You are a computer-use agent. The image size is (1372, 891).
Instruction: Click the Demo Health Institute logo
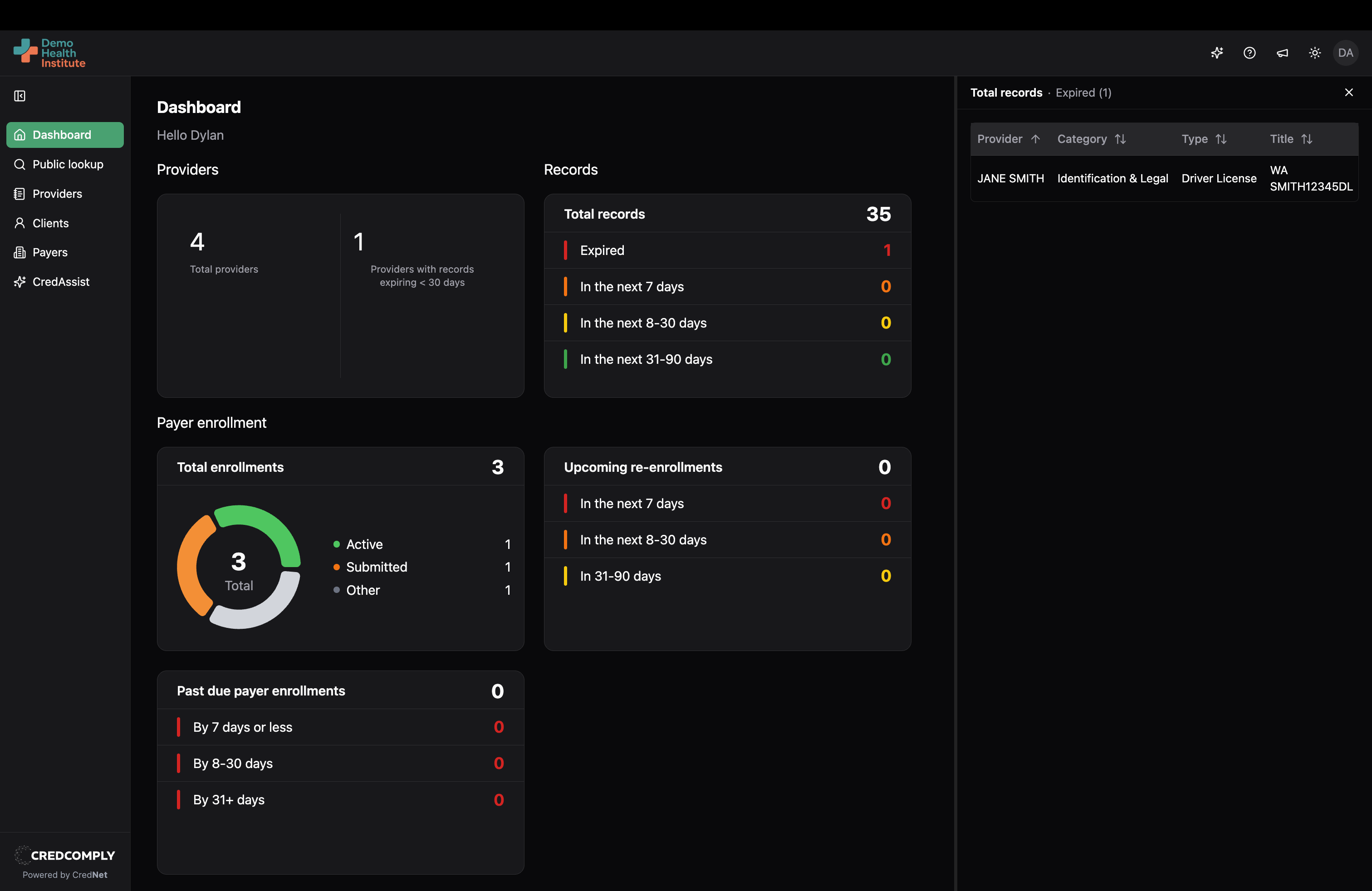tap(49, 53)
